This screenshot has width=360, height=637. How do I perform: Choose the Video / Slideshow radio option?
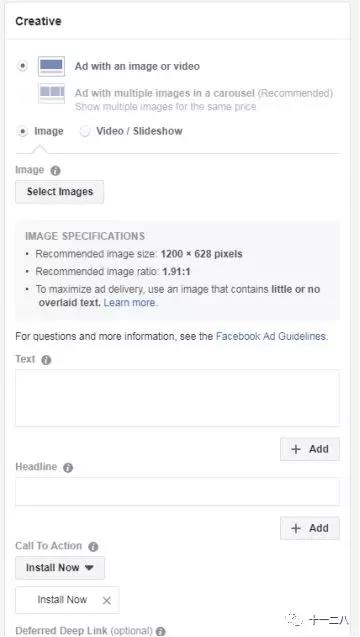(x=85, y=132)
